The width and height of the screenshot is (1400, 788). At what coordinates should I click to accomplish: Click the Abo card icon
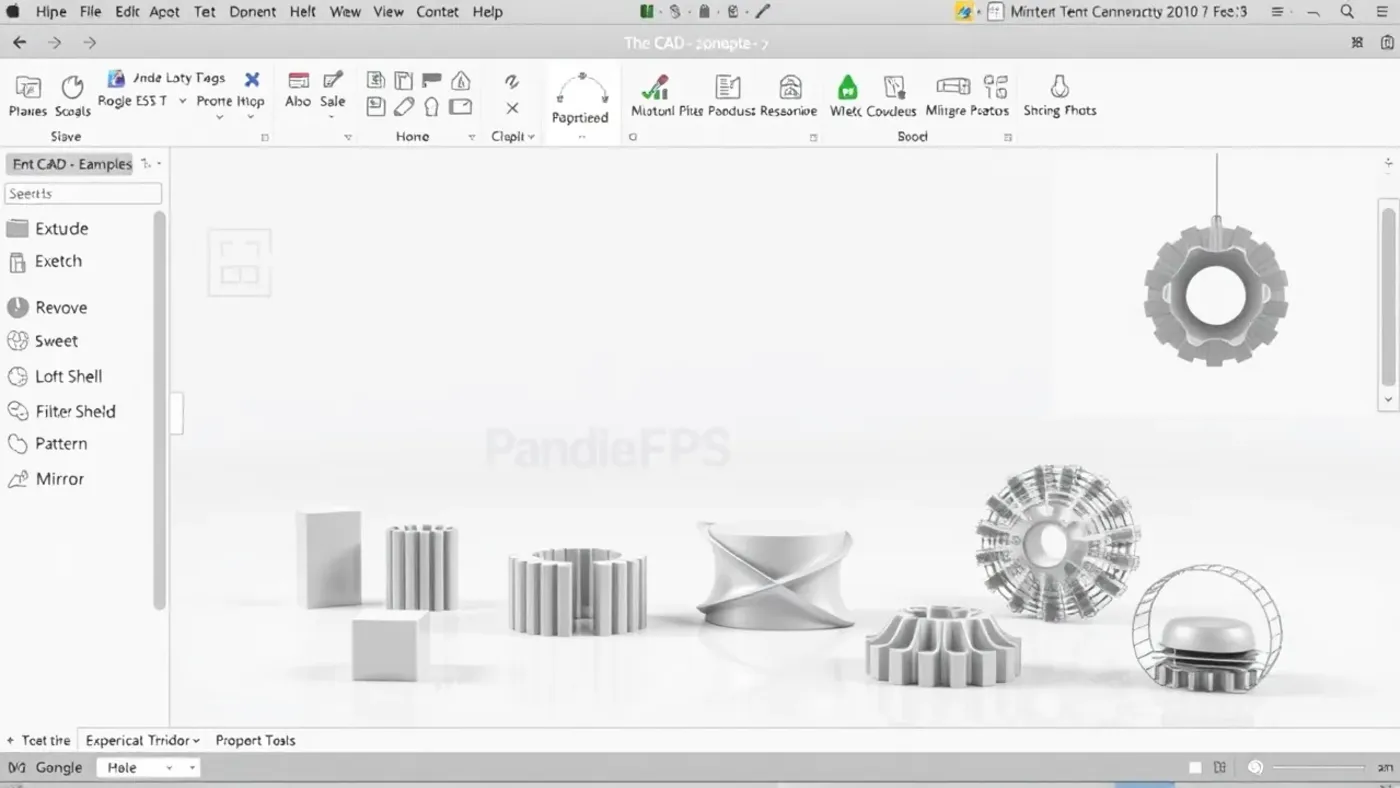tap(298, 81)
